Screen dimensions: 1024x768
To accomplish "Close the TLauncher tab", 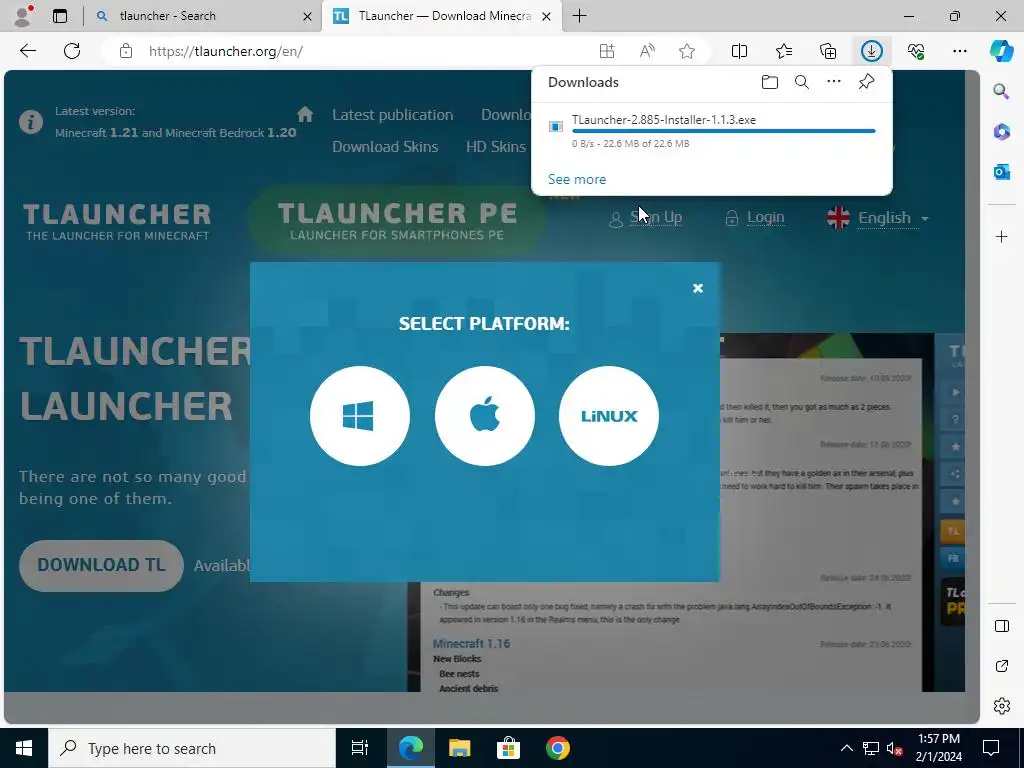I will coord(547,16).
